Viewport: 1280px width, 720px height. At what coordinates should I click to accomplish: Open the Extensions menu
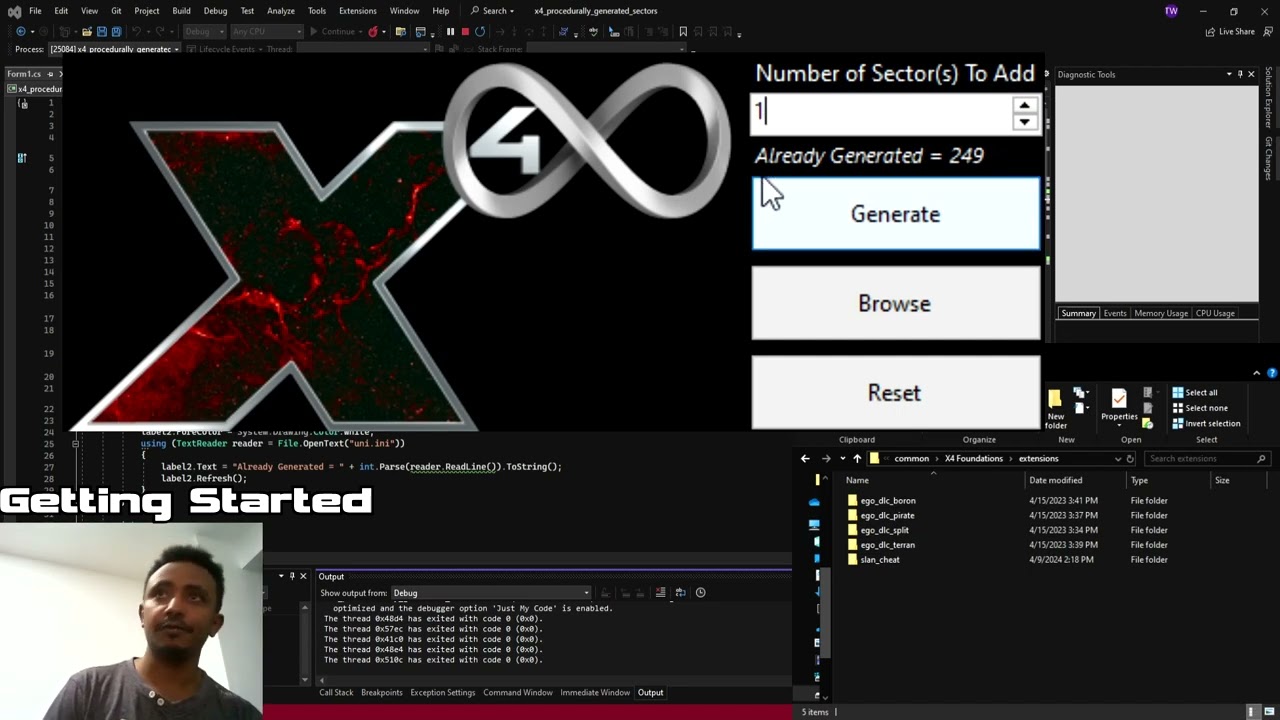coord(358,11)
